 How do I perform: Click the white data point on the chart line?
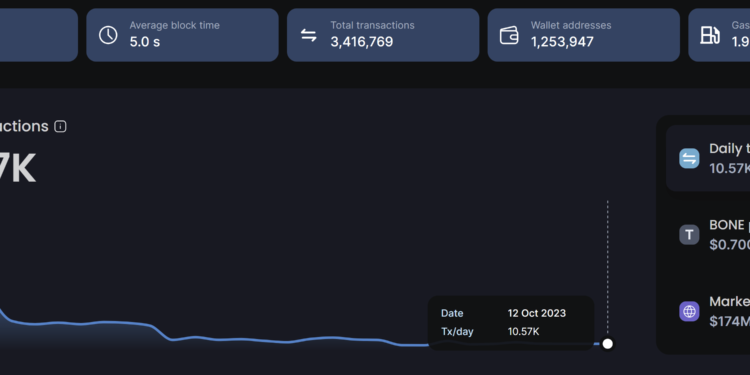coord(607,343)
